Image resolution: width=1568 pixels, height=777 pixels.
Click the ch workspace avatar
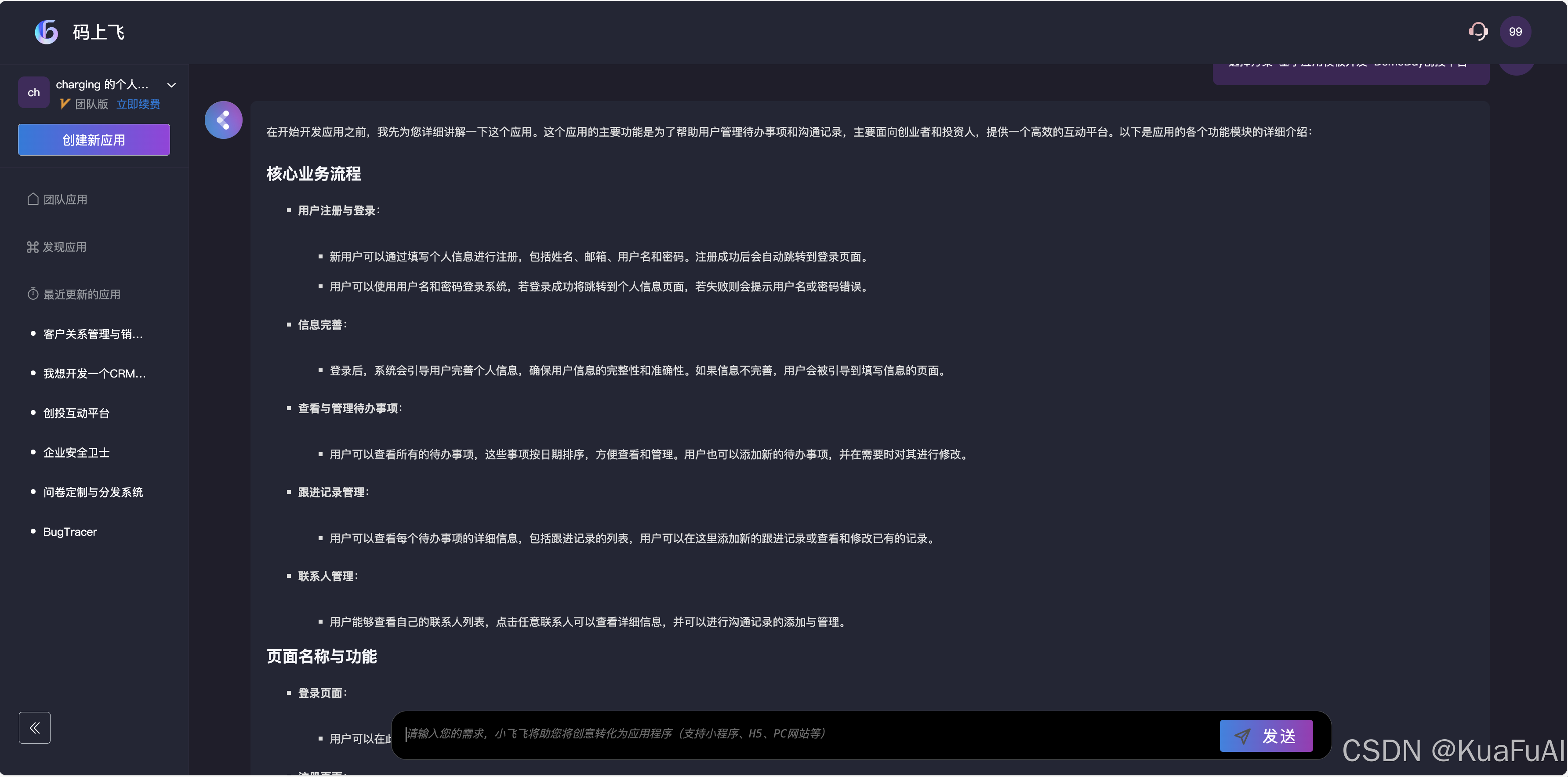33,93
